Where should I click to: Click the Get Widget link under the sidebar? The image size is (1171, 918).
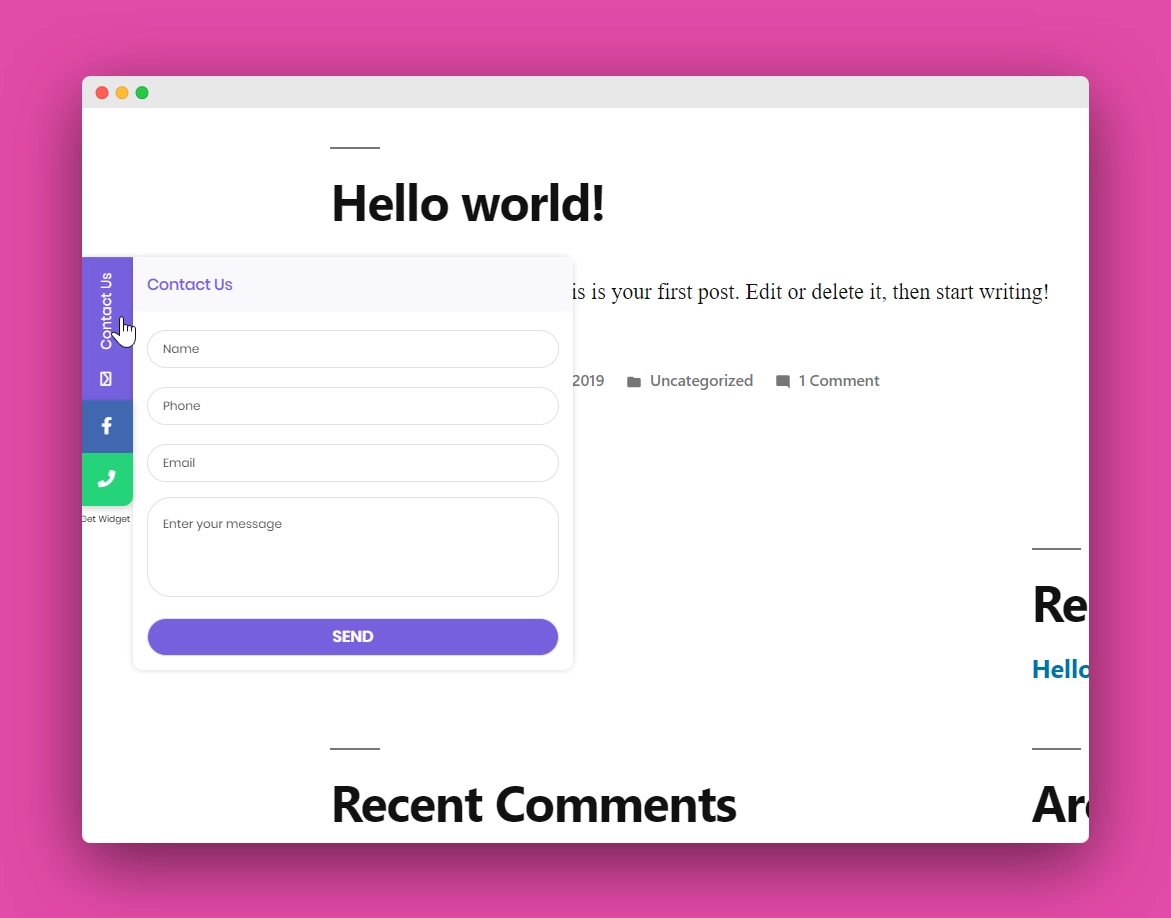tap(106, 519)
